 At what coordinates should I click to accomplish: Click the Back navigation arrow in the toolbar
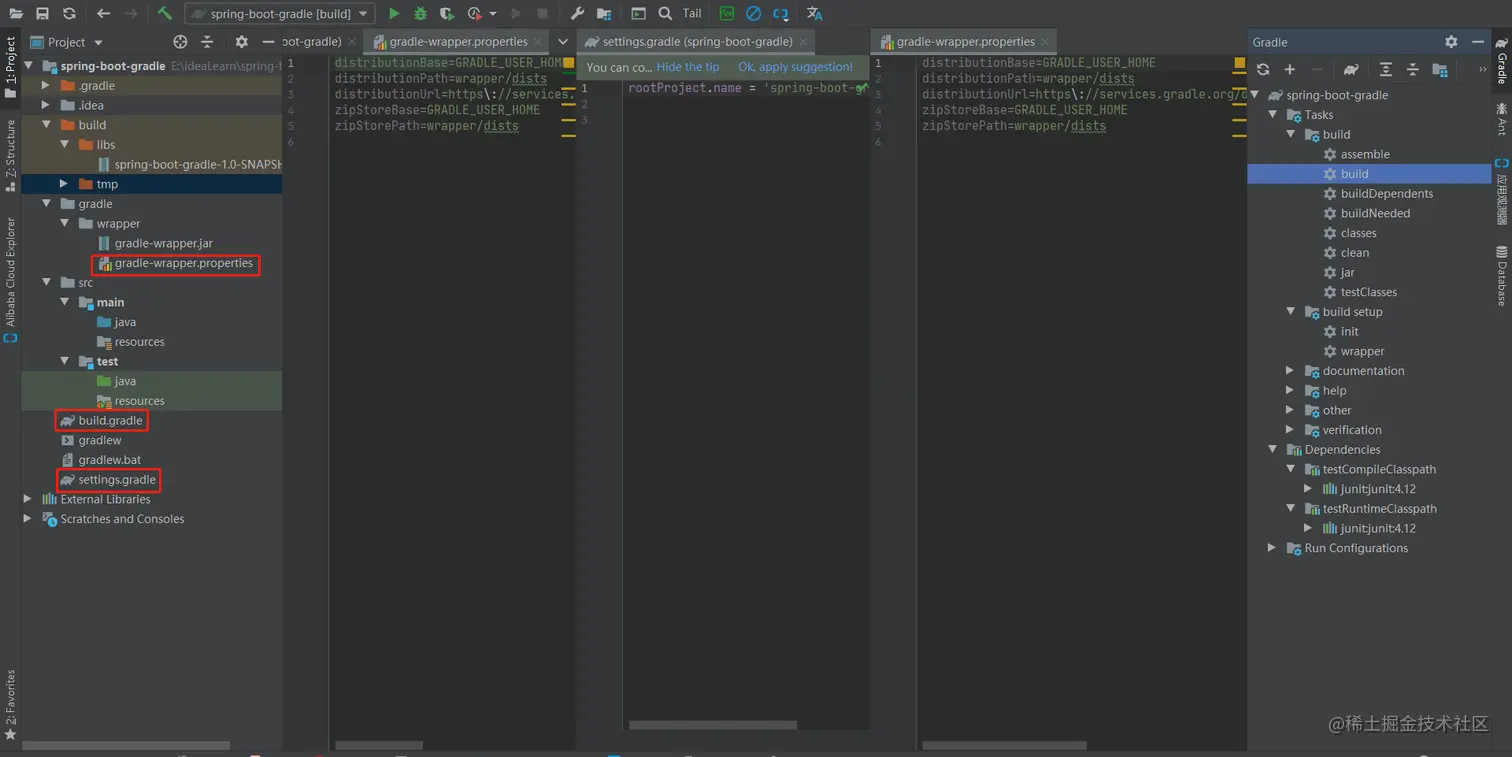point(104,14)
